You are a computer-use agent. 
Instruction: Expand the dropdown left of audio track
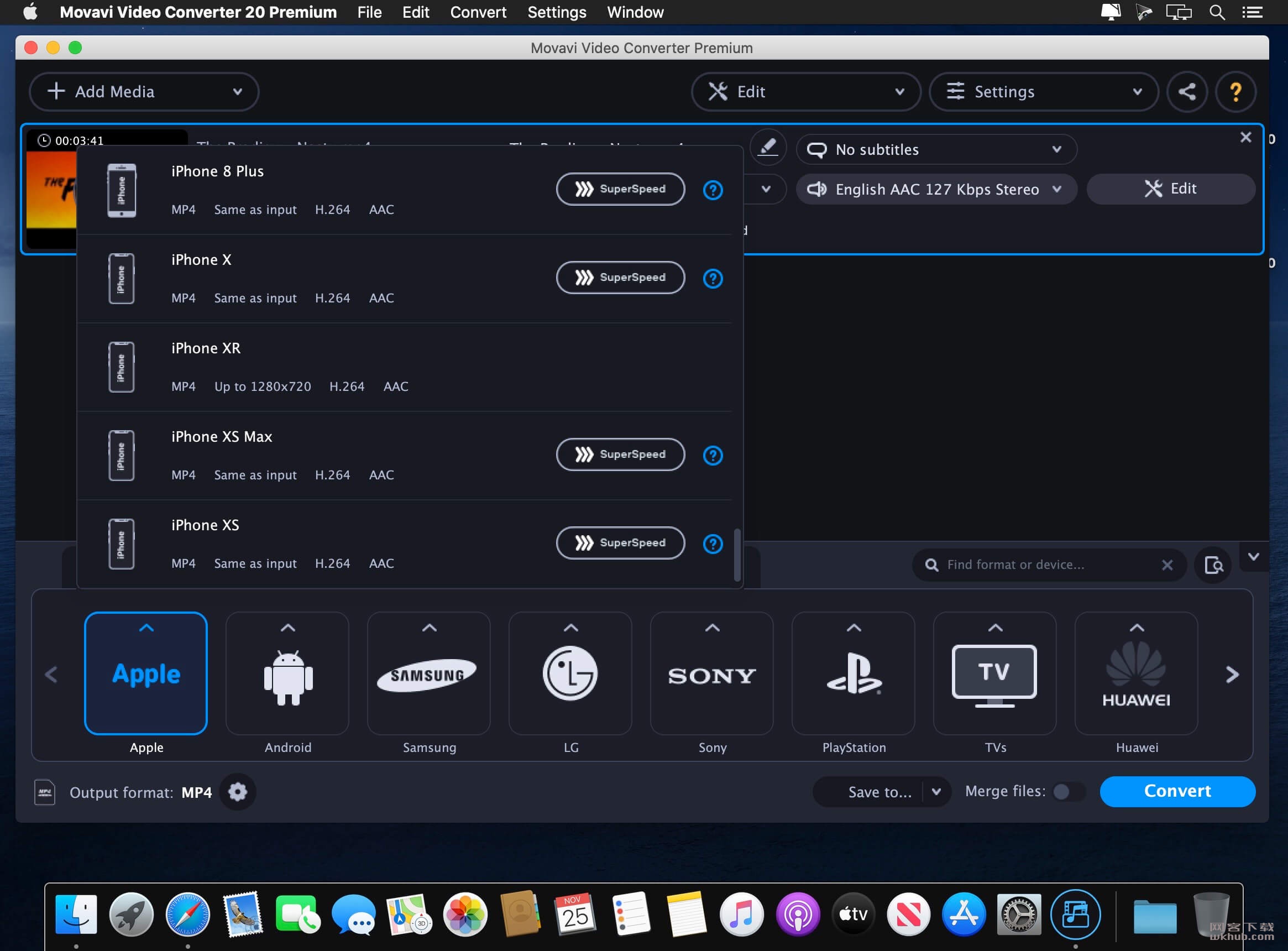766,190
